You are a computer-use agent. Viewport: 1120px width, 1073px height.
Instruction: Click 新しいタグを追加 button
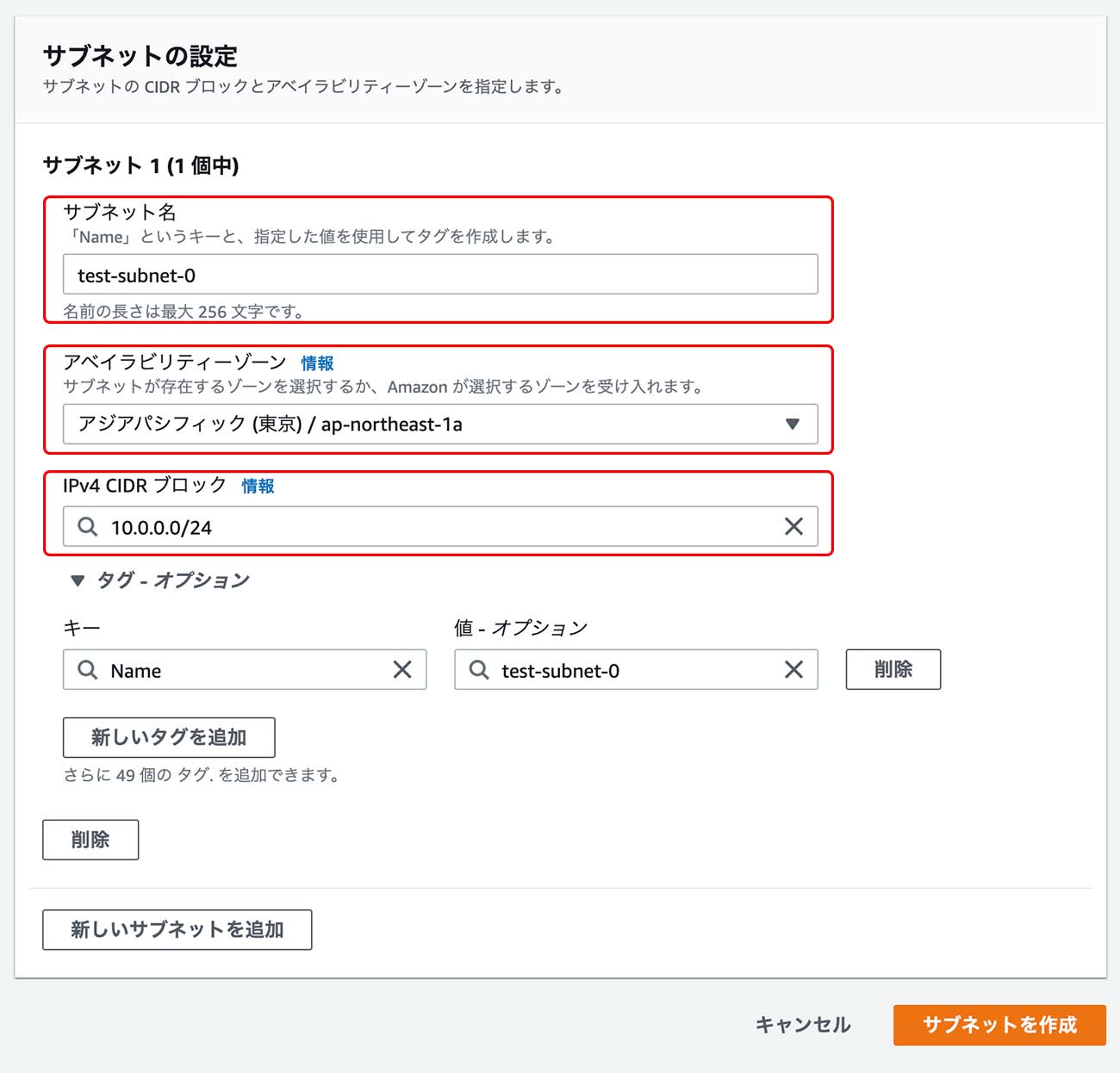(x=169, y=737)
